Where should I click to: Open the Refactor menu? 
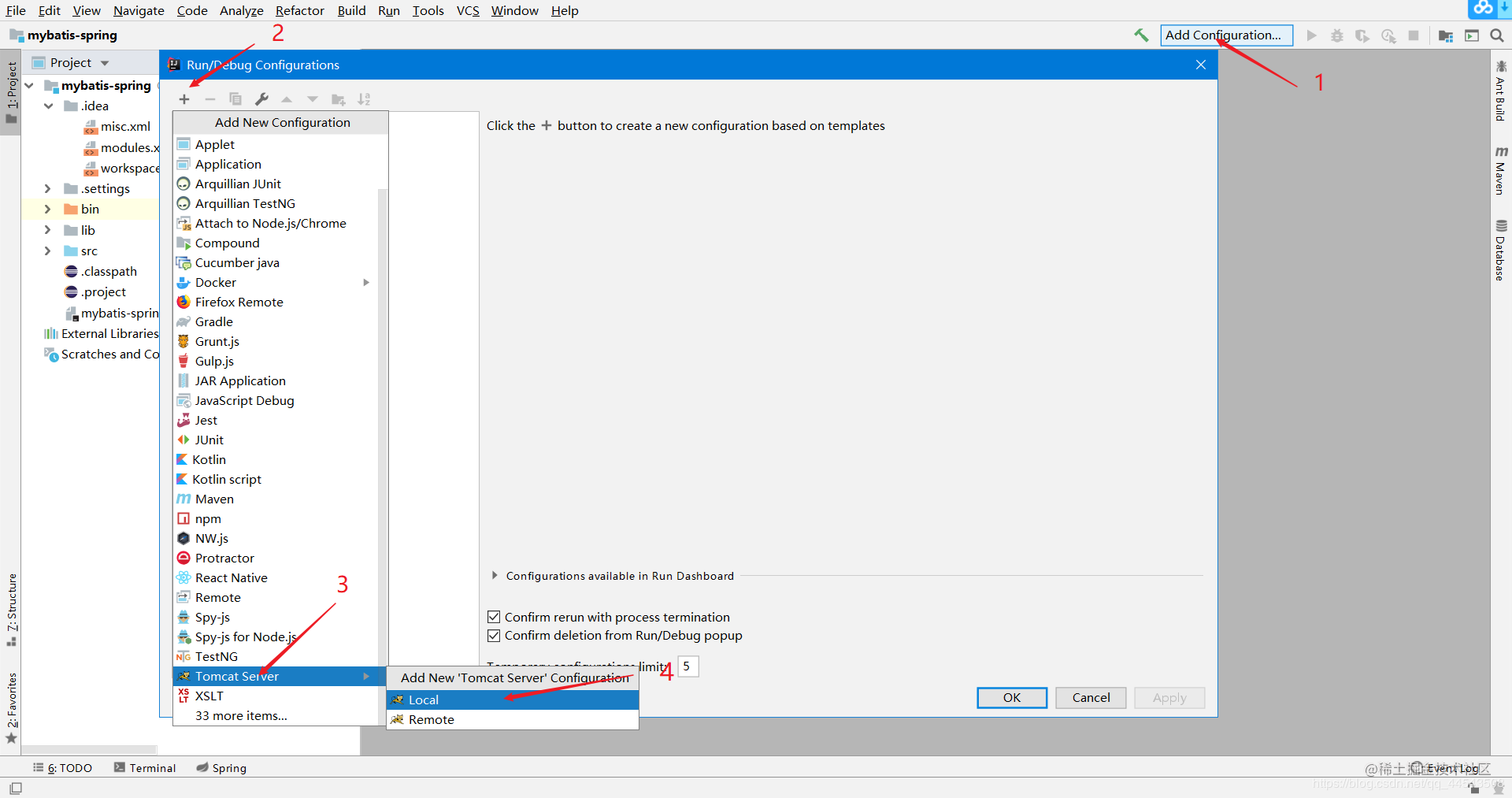click(x=299, y=10)
